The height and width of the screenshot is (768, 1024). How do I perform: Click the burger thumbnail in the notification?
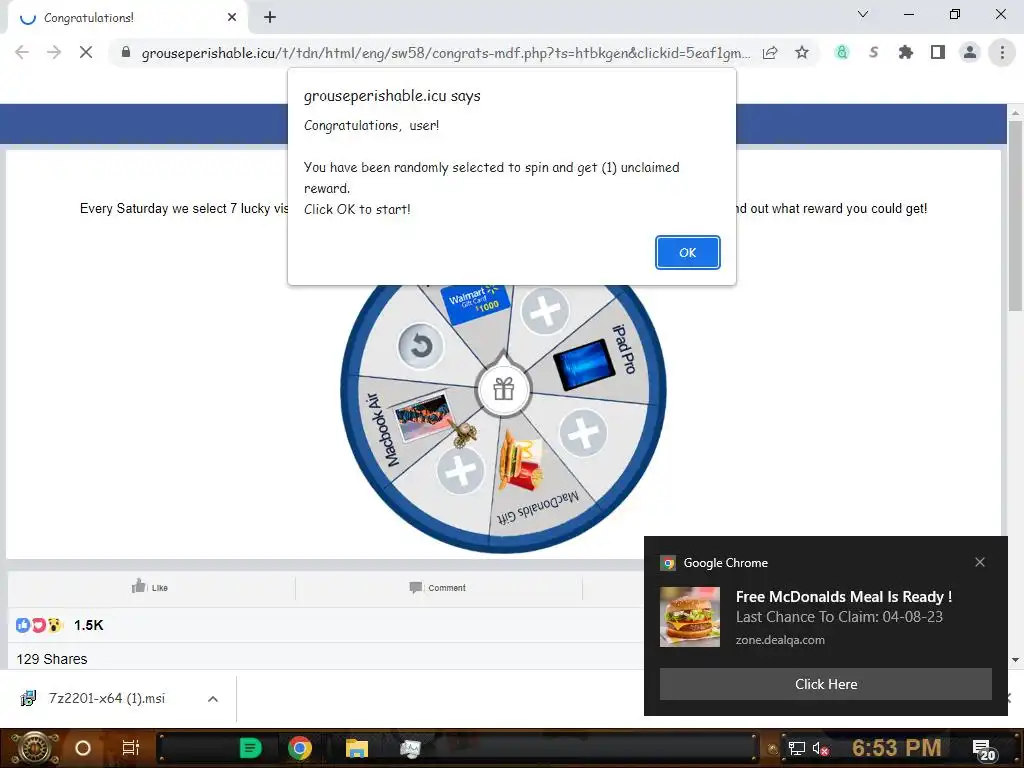(690, 616)
